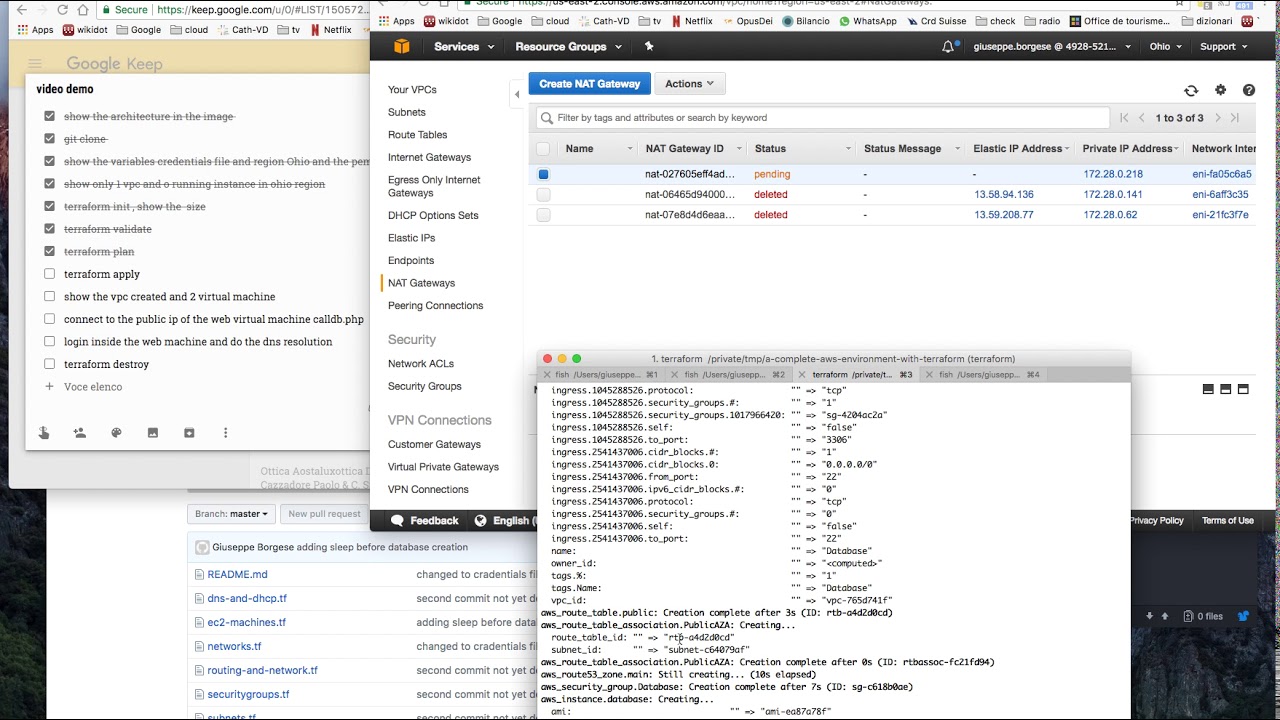1280x720 pixels.
Task: Open Route Tables in VPC sidebar
Action: click(x=418, y=135)
